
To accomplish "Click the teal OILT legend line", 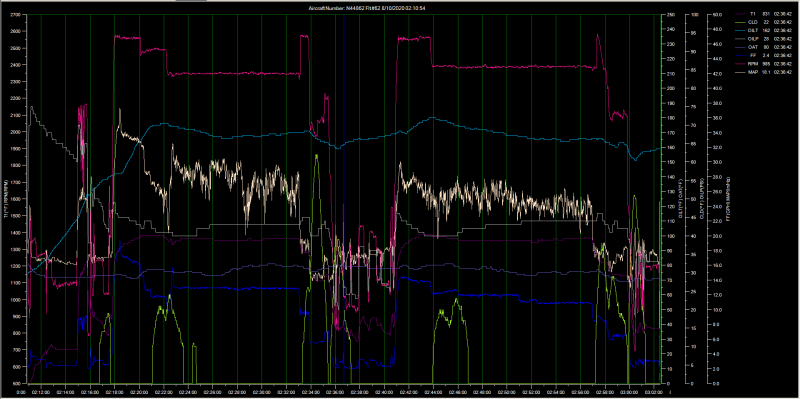I will tap(740, 31).
